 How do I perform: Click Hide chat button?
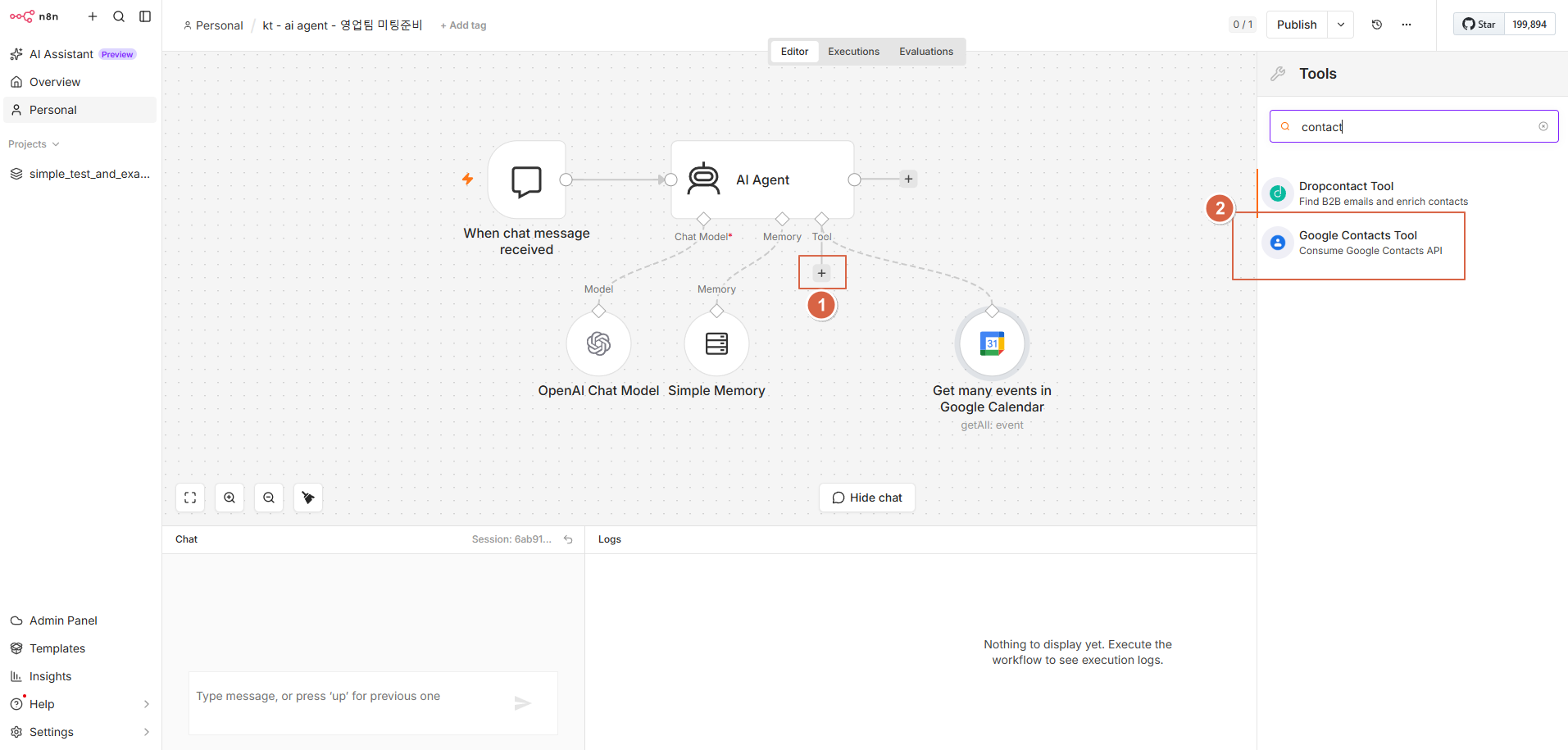(x=867, y=498)
